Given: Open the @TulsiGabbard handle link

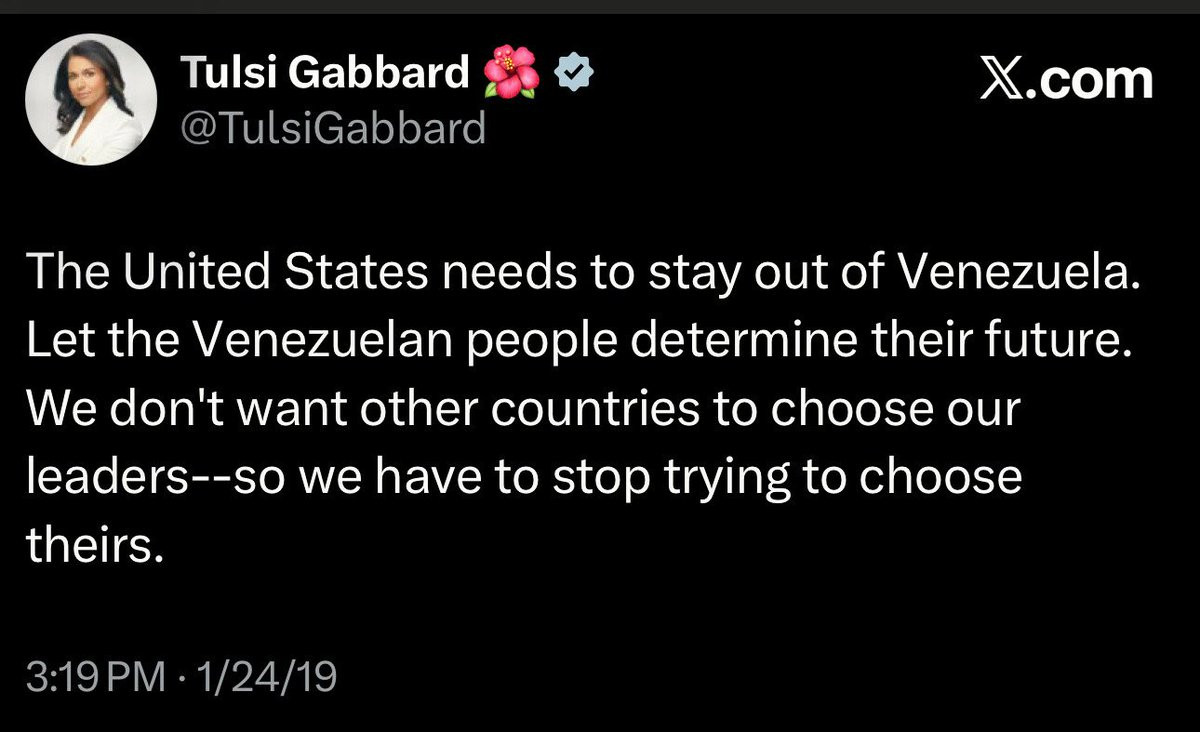Looking at the screenshot, I should pyautogui.click(x=332, y=128).
